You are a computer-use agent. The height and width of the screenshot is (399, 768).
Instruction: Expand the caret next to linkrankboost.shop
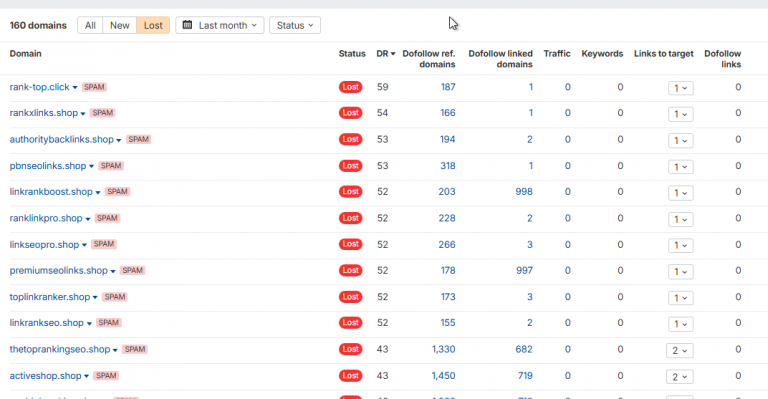click(98, 192)
